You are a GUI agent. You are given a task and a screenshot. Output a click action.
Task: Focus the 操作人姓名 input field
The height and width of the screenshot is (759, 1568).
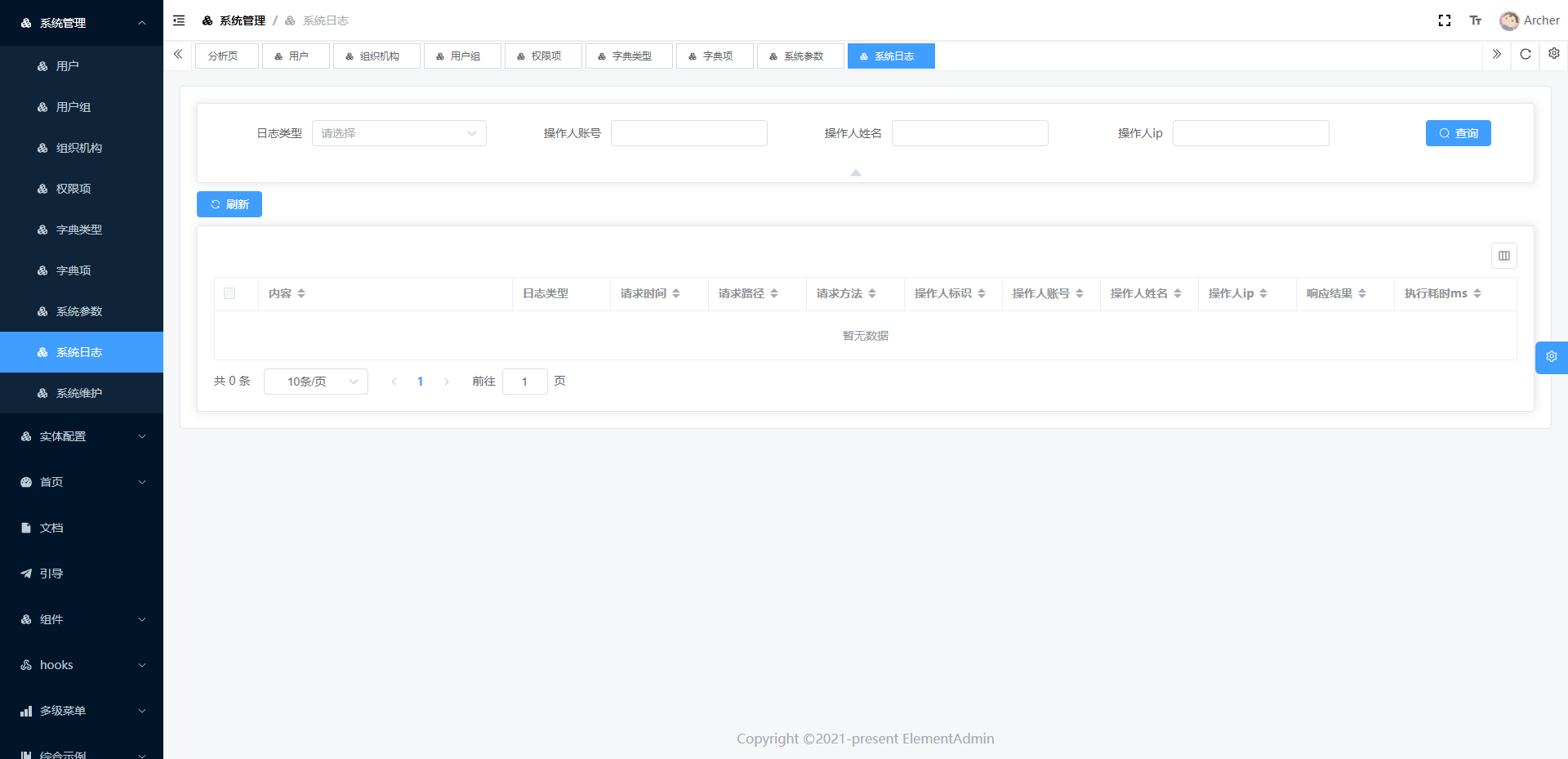[x=970, y=133]
